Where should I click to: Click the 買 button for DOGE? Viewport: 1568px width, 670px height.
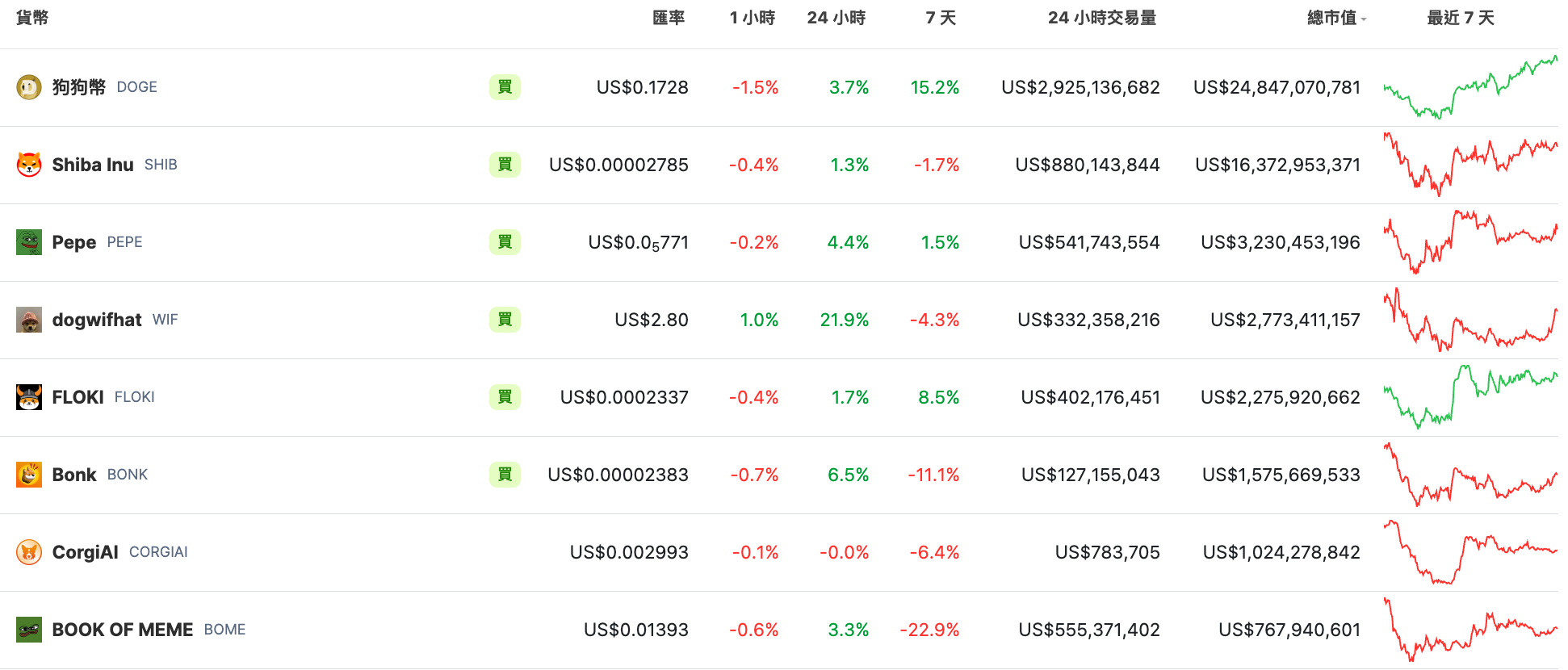(x=505, y=87)
